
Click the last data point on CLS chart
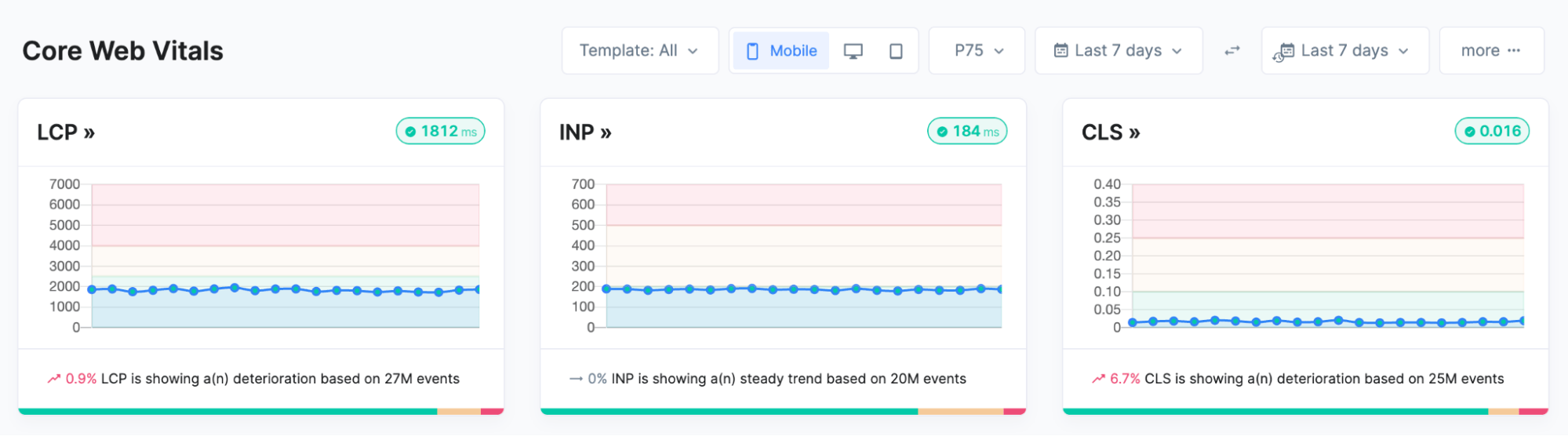pos(1522,321)
